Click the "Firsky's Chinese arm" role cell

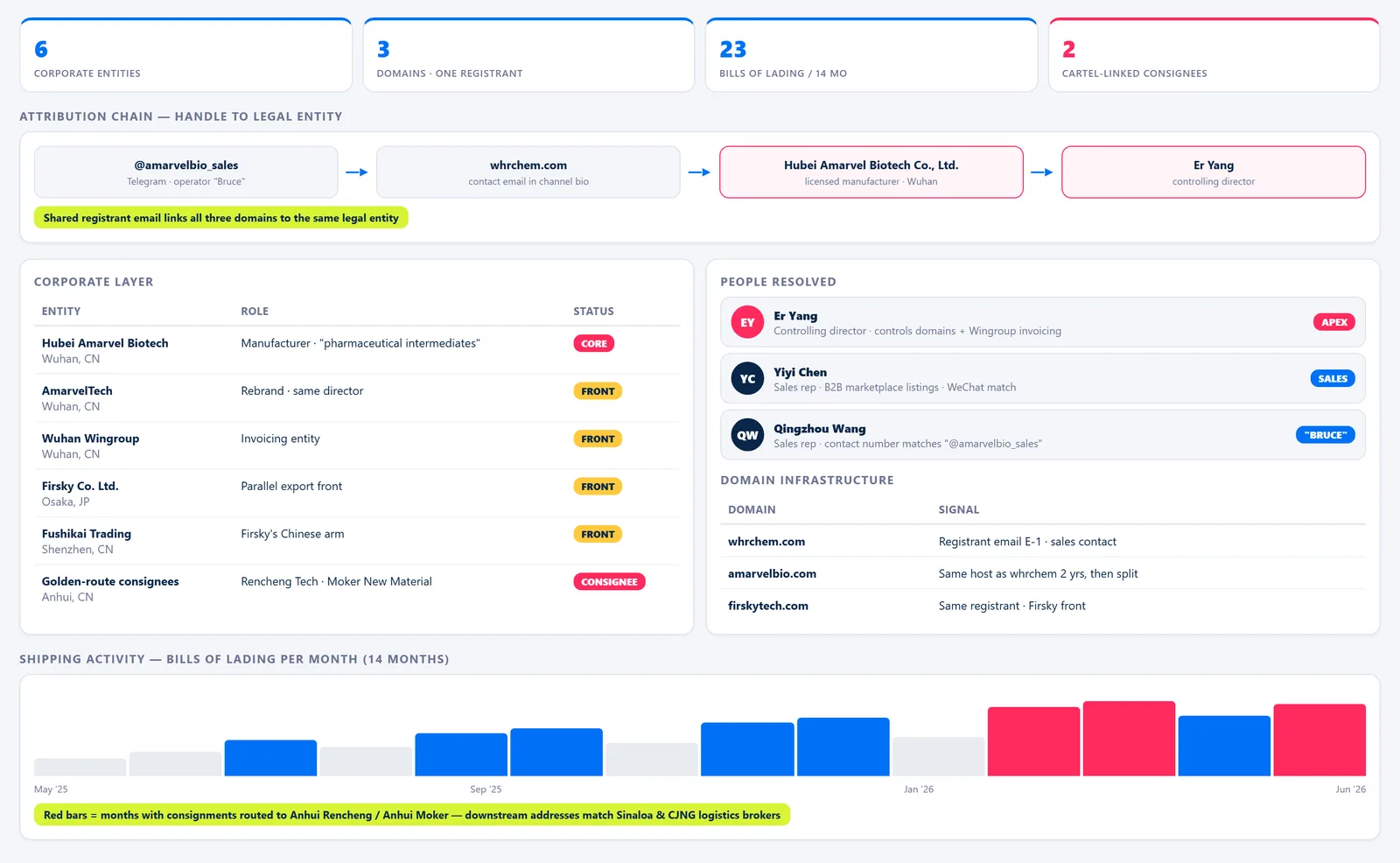(292, 534)
